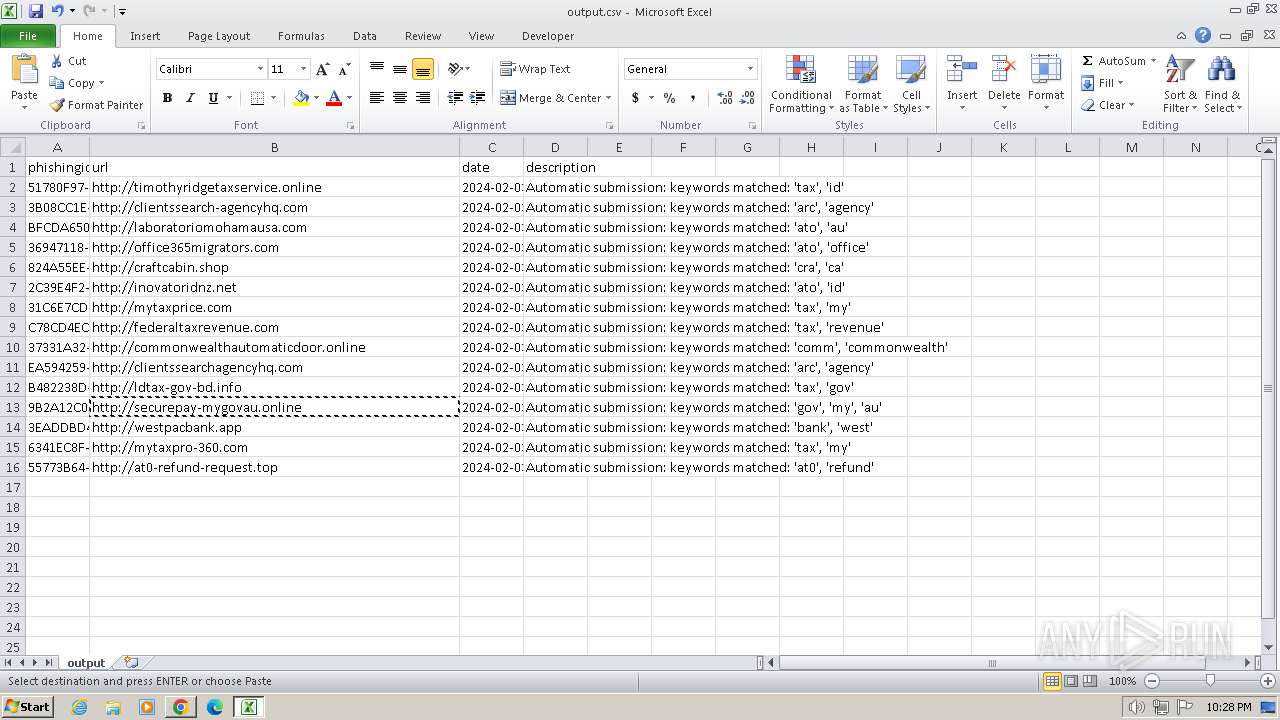Screen dimensions: 1280x720
Task: Adjust the zoom slider handle
Action: coord(1210,681)
